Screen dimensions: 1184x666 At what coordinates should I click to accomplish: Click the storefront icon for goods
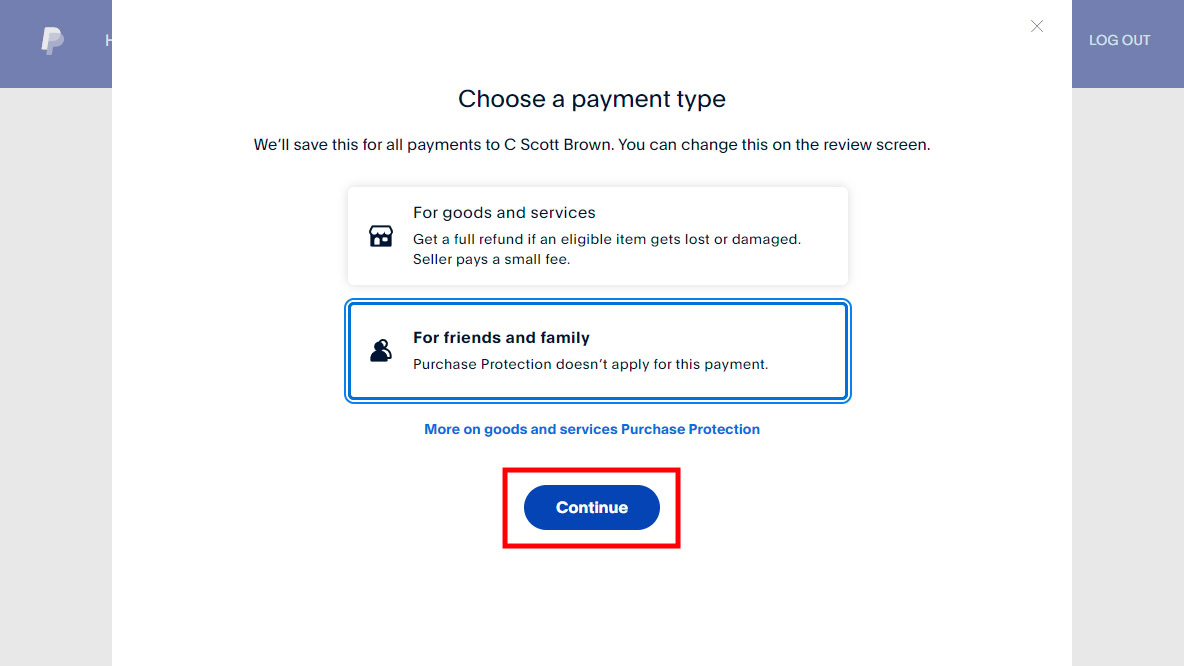381,236
